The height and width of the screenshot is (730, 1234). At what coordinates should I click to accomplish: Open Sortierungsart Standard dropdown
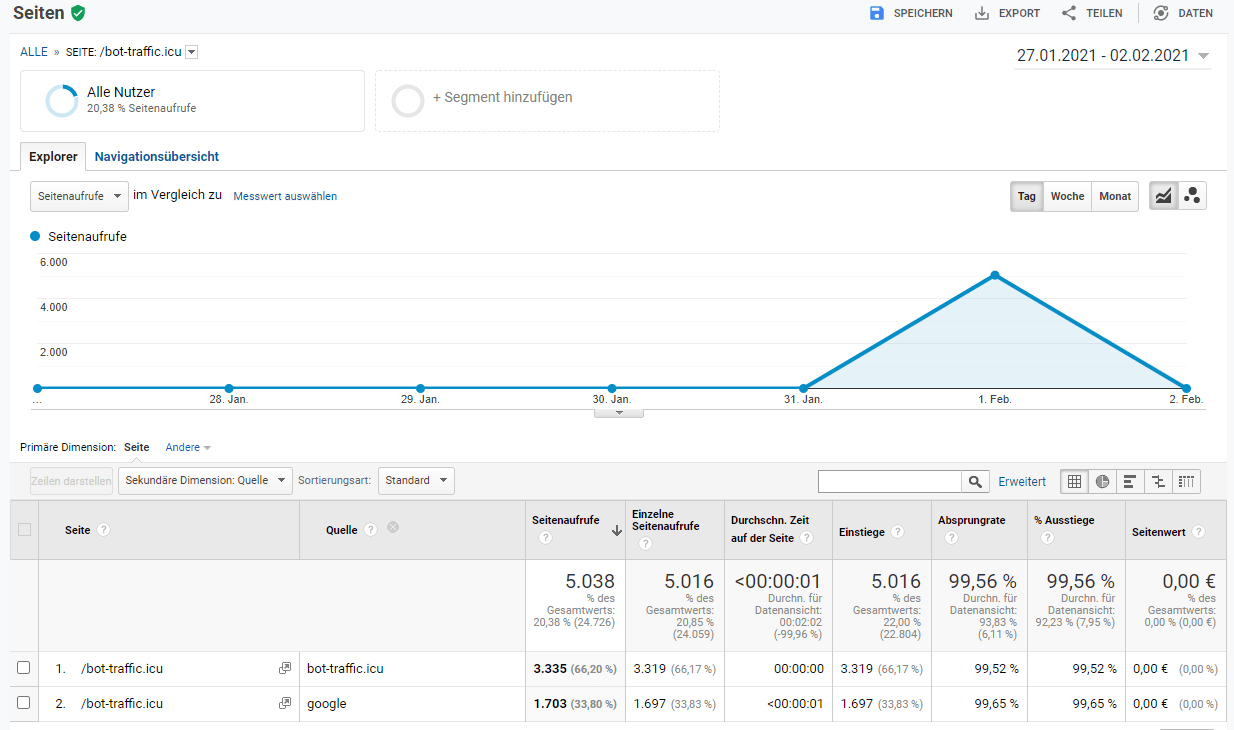416,481
